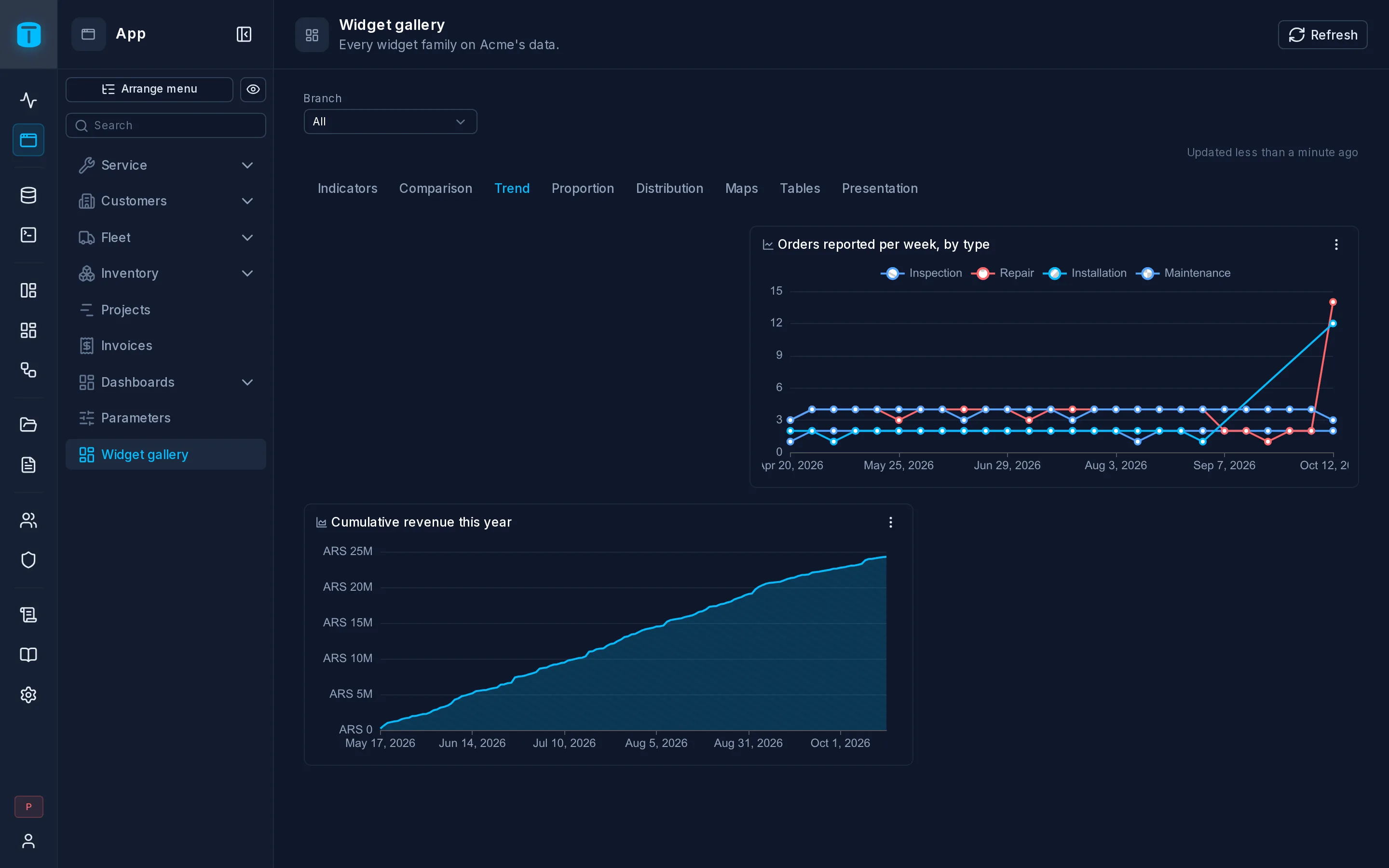Click the Arrange menu button
The height and width of the screenshot is (868, 1389).
(149, 89)
